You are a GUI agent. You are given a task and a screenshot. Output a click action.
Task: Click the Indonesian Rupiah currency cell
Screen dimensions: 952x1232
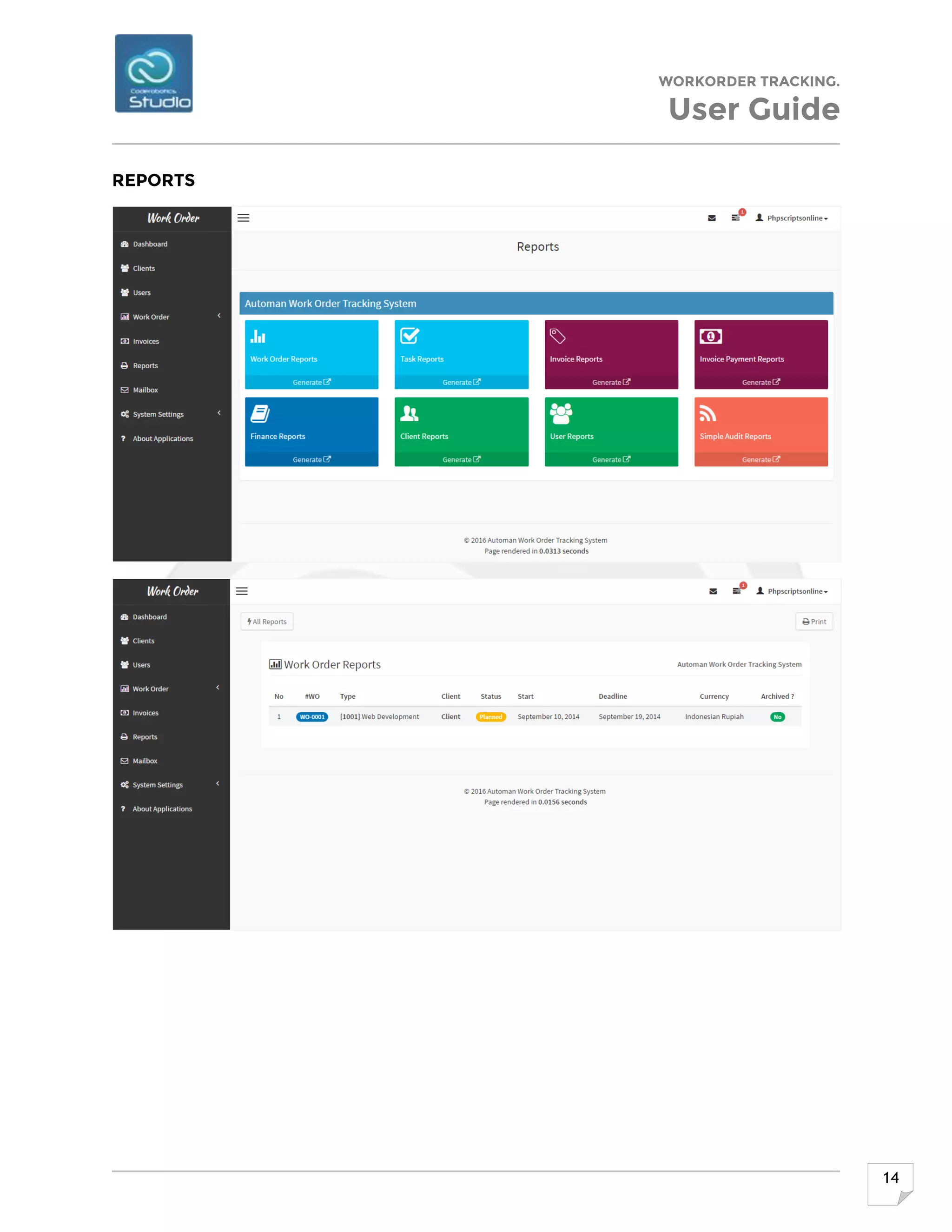(714, 717)
